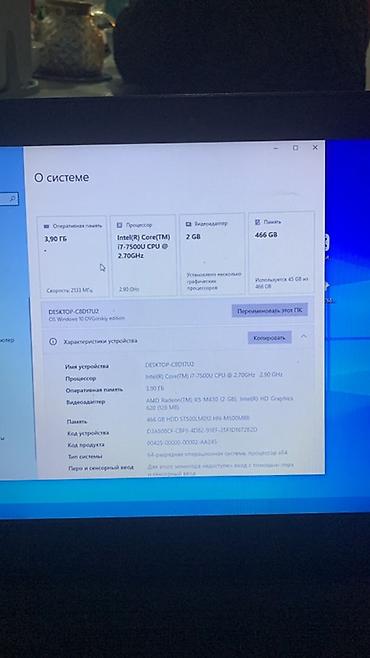This screenshot has height=658, width=370.
Task: Maximize the settings window
Action: point(295,148)
